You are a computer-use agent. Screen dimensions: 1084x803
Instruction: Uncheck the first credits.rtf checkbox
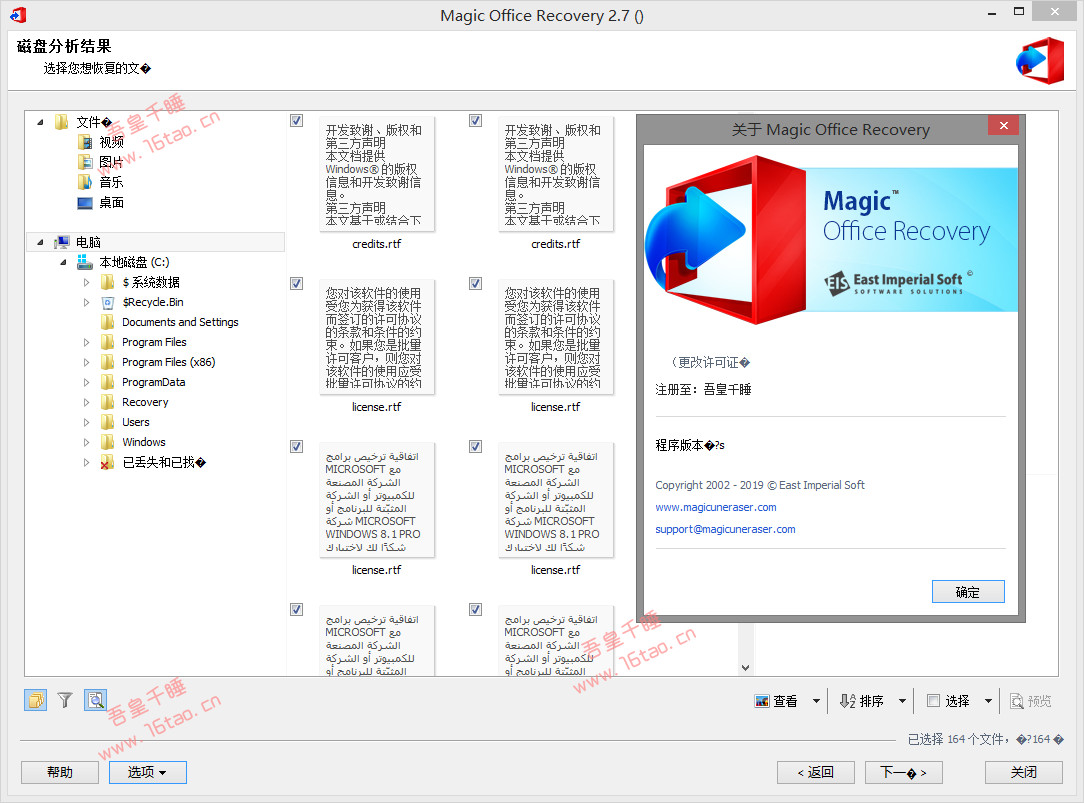(x=297, y=121)
